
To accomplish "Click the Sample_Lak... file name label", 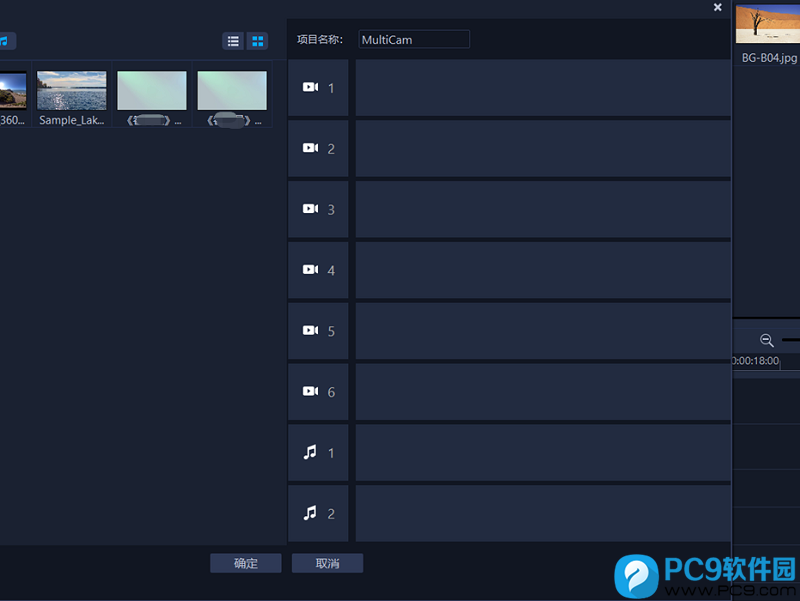I will point(71,120).
